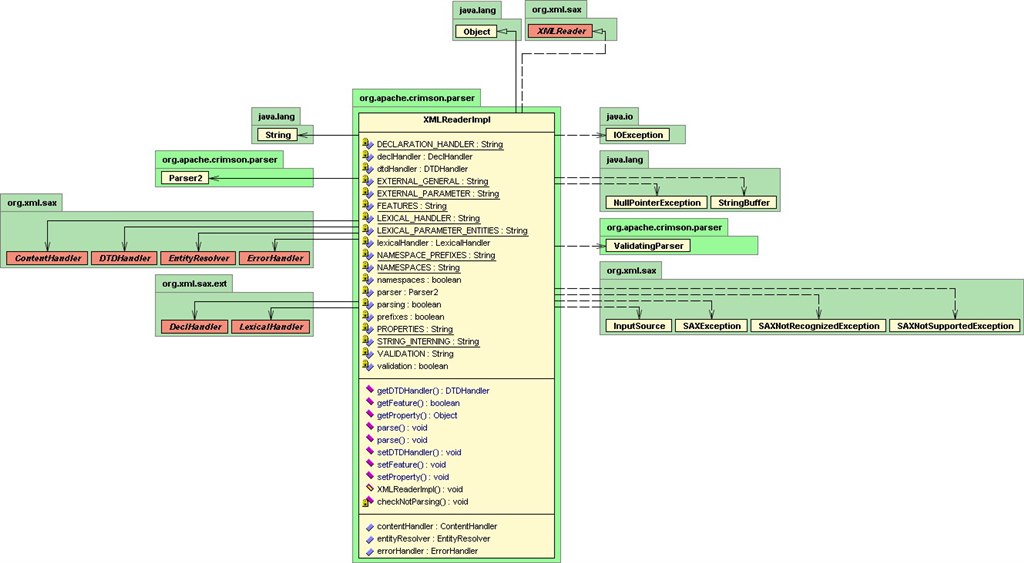The width and height of the screenshot is (1024, 563).
Task: Select the icon beside EXTERNAL_PARAMETER field
Action: tap(368, 193)
